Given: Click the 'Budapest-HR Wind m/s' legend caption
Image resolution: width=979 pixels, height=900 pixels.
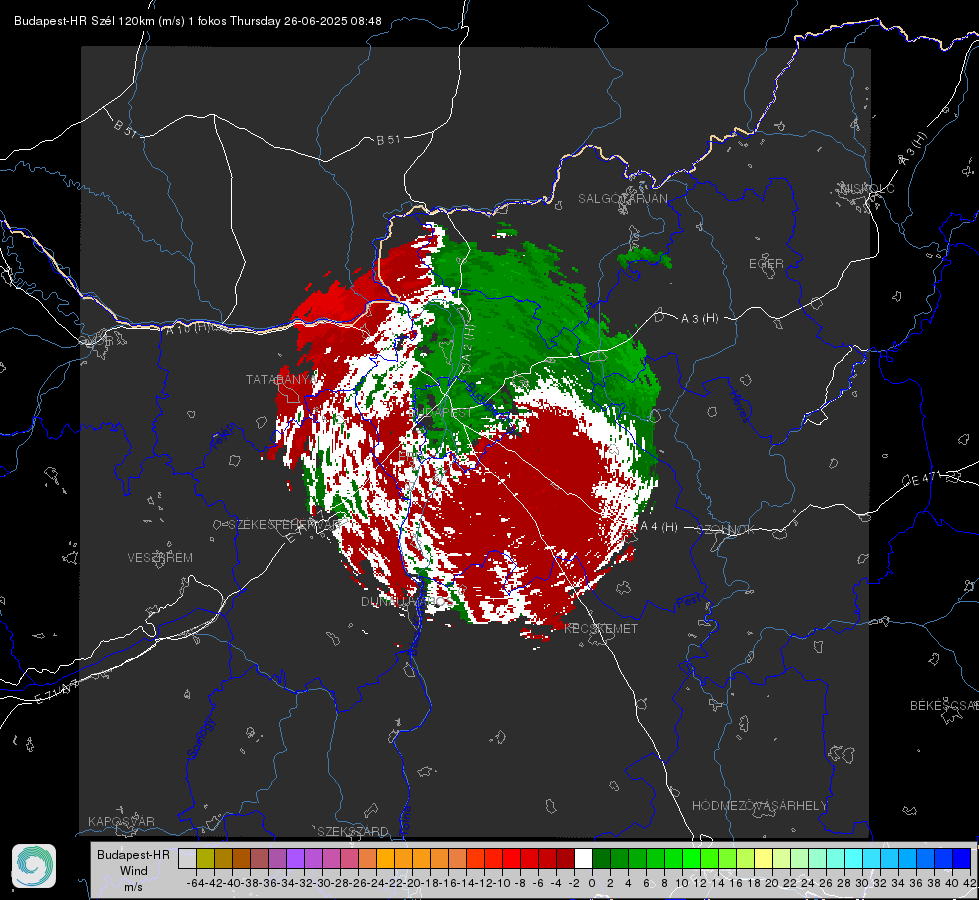Looking at the screenshot, I should coord(134,870).
